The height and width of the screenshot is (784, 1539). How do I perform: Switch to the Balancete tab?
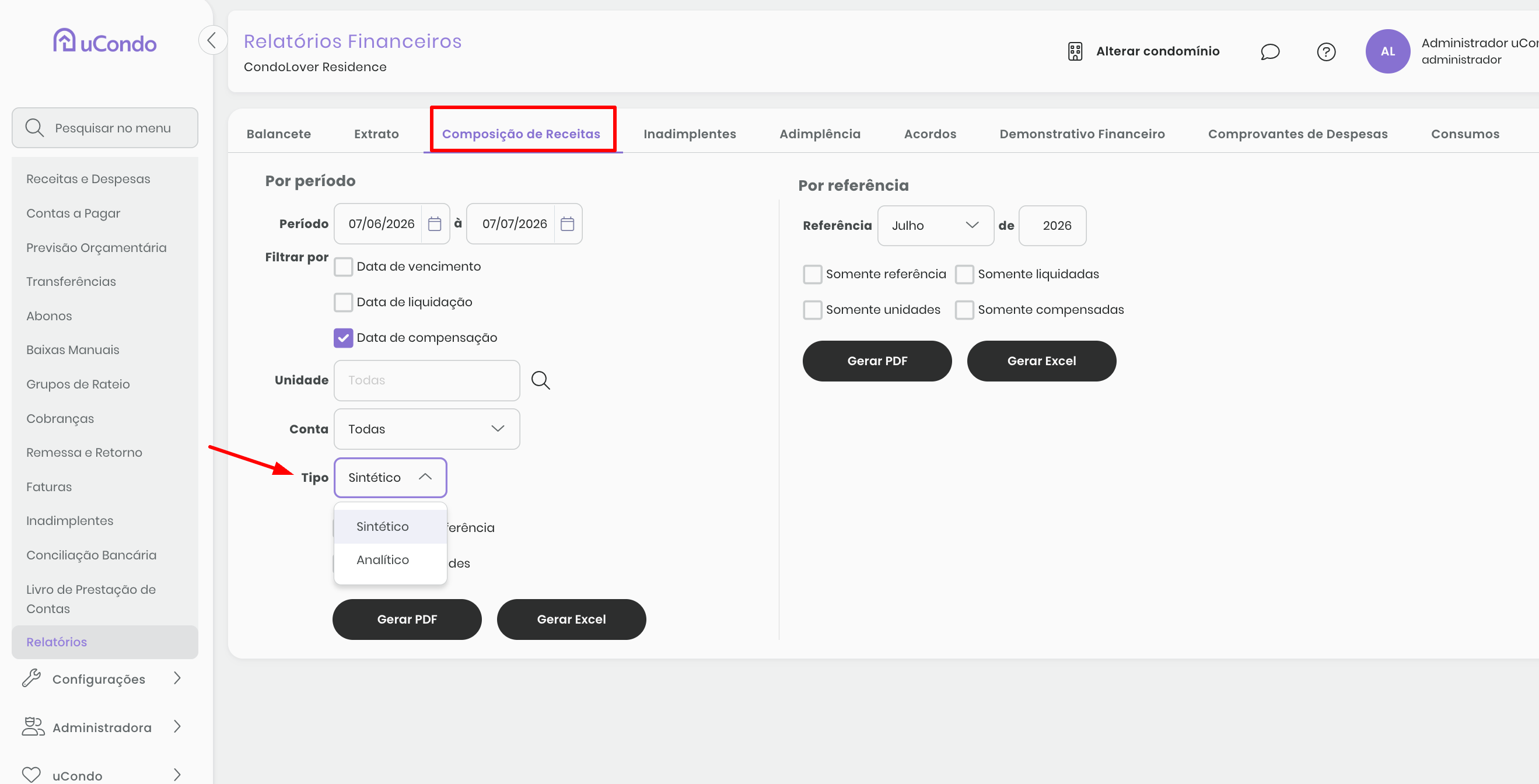[278, 134]
